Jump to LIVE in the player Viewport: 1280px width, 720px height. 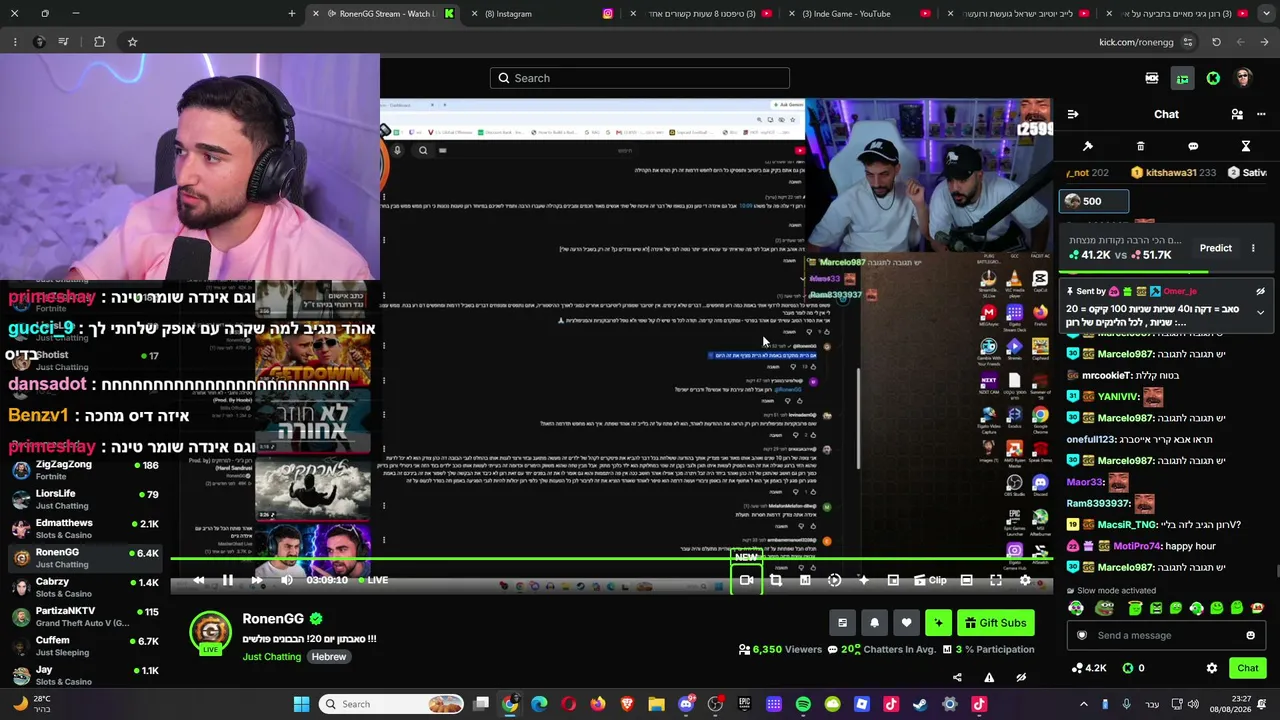pos(372,580)
